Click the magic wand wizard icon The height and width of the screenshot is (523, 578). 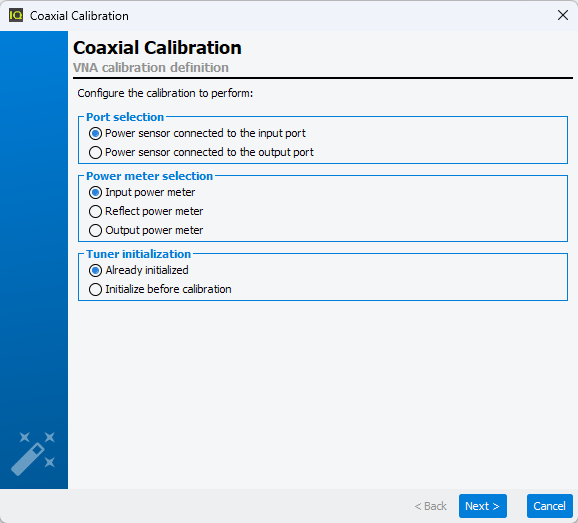[x=33, y=454]
